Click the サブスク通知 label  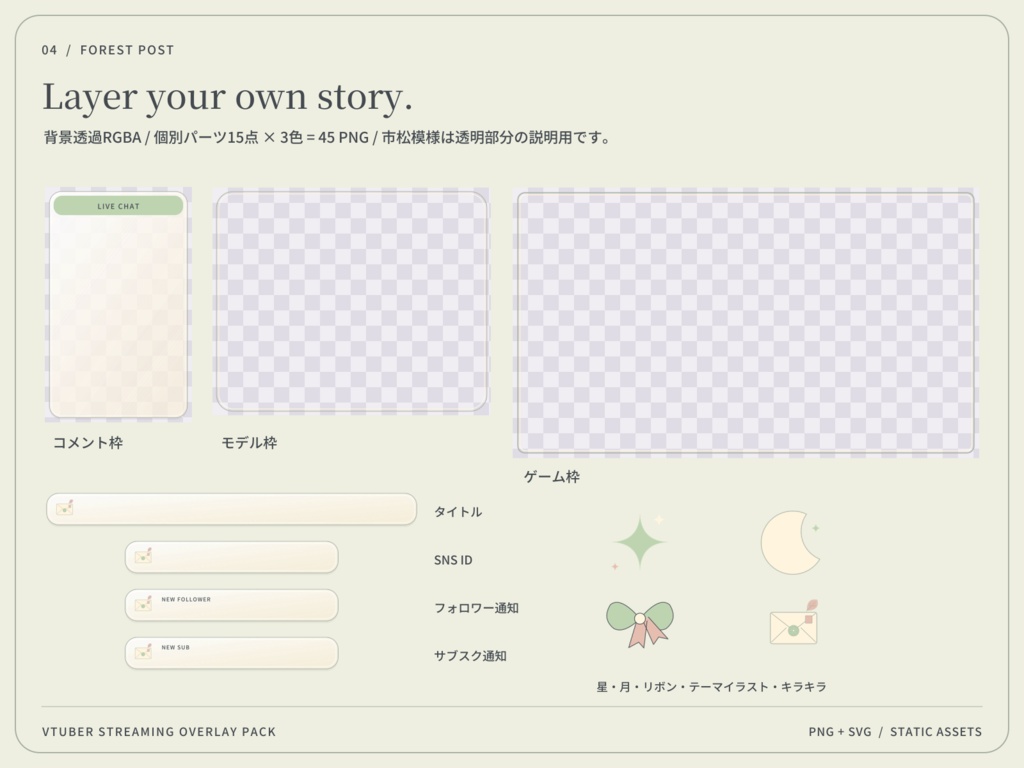[x=470, y=656]
